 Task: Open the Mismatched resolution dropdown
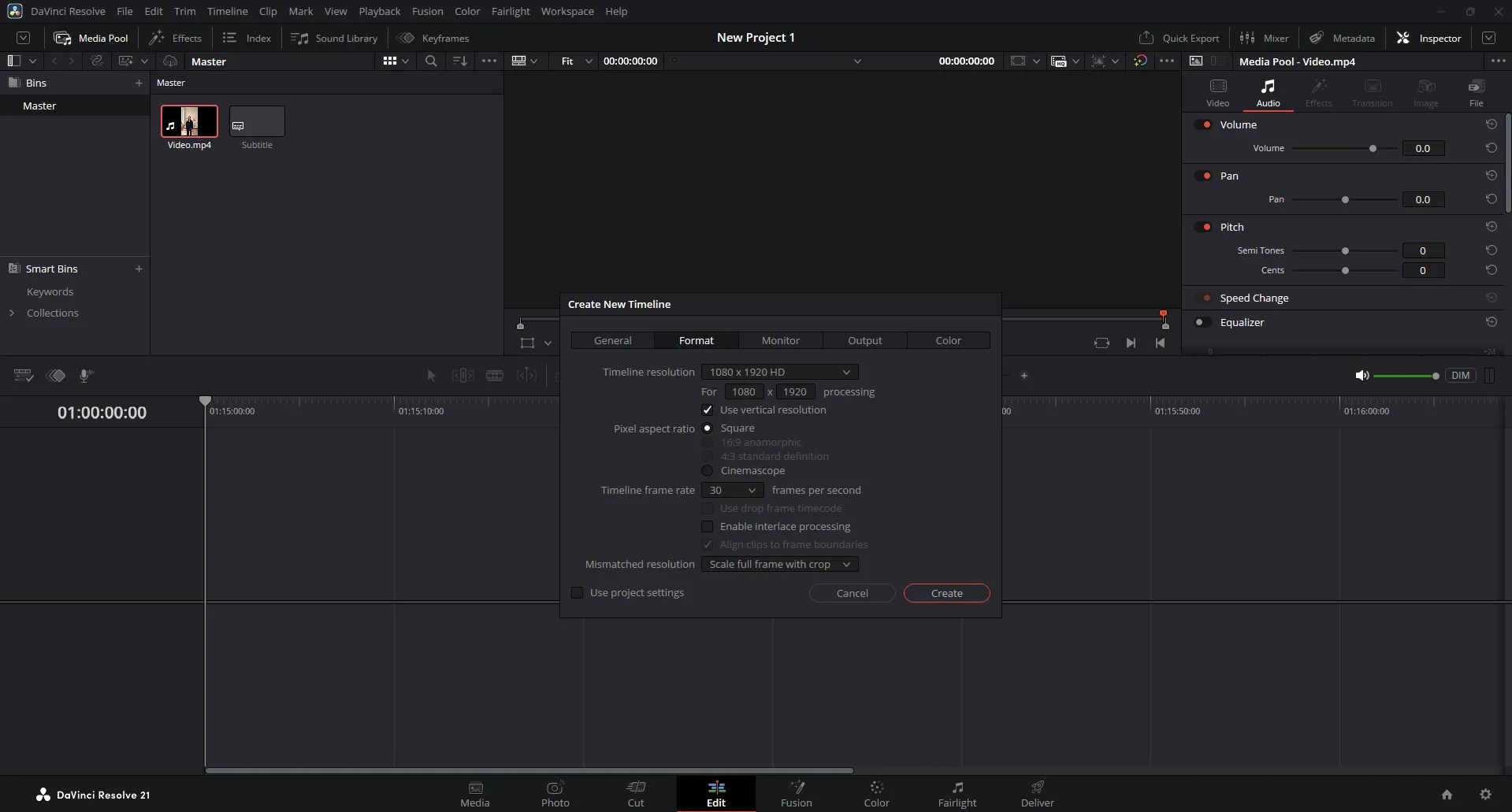(779, 564)
